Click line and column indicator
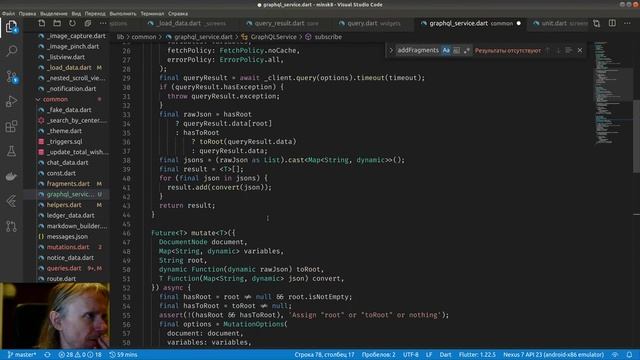Screen dimensions: 640x360 tap(324, 355)
